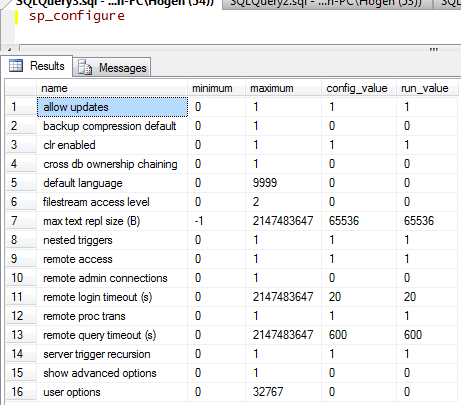The image size is (461, 405).
Task: Select the 'config_value' column header
Action: [359, 88]
